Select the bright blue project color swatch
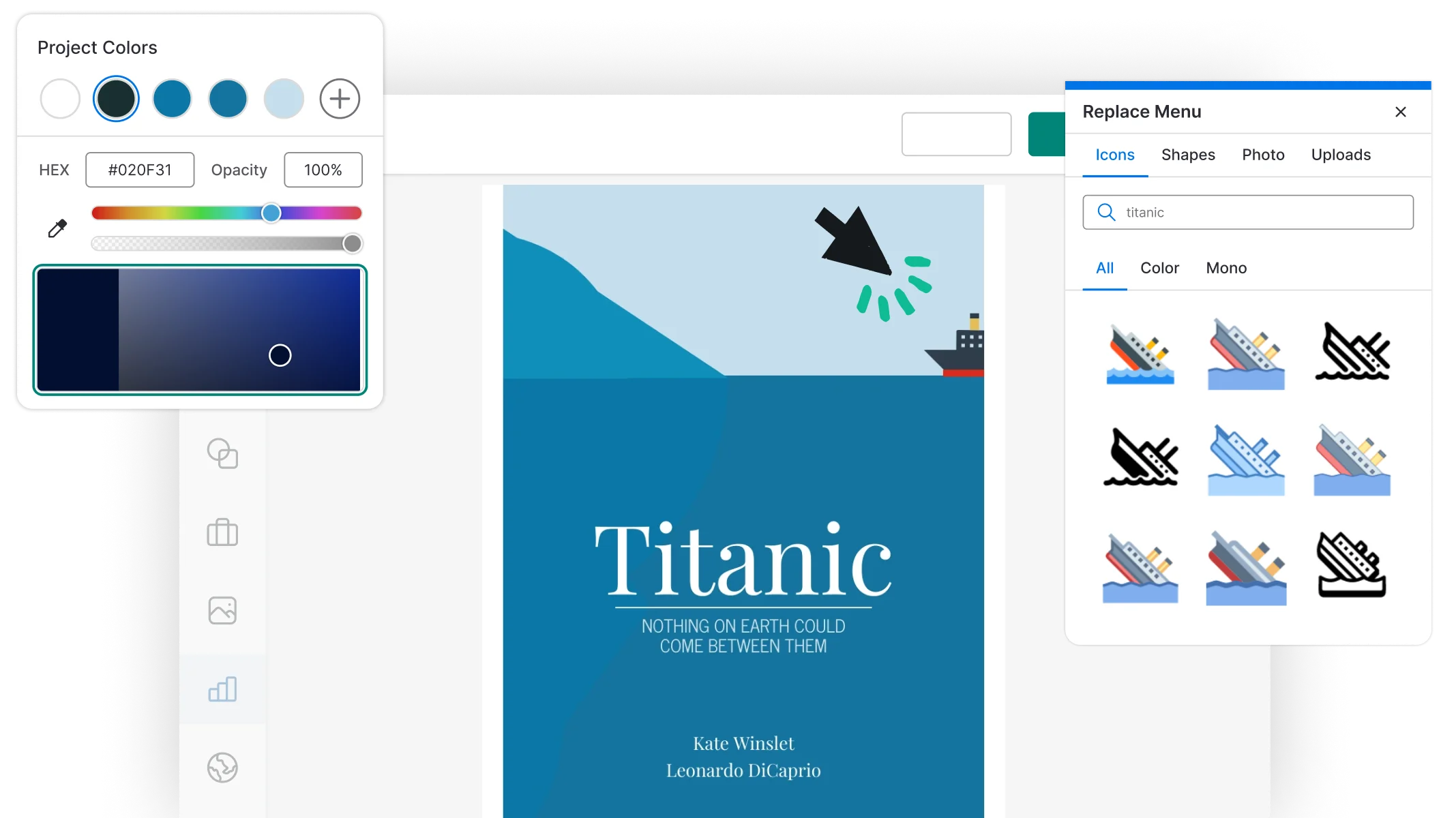Image resolution: width=1456 pixels, height=818 pixels. (x=172, y=99)
